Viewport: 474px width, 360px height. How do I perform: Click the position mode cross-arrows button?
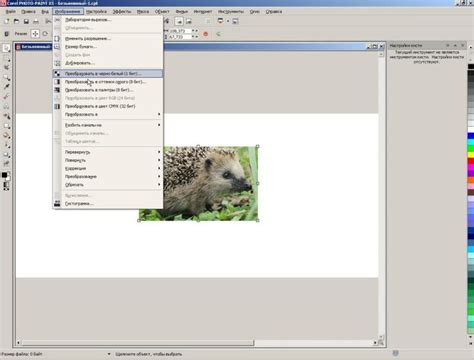(35, 34)
